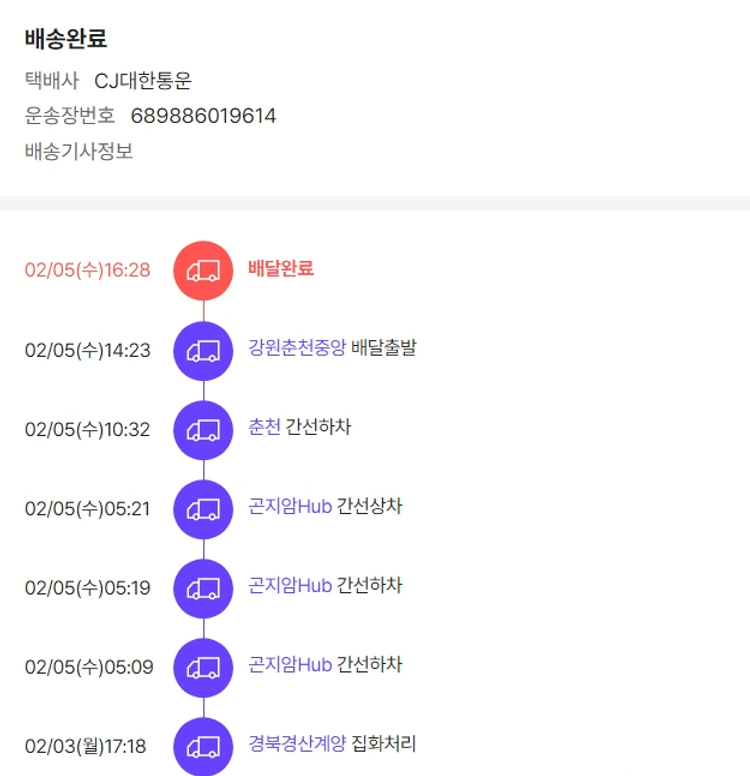The width and height of the screenshot is (750, 776).
Task: Open the 강원춘천중앙 branch link
Action: click(297, 348)
